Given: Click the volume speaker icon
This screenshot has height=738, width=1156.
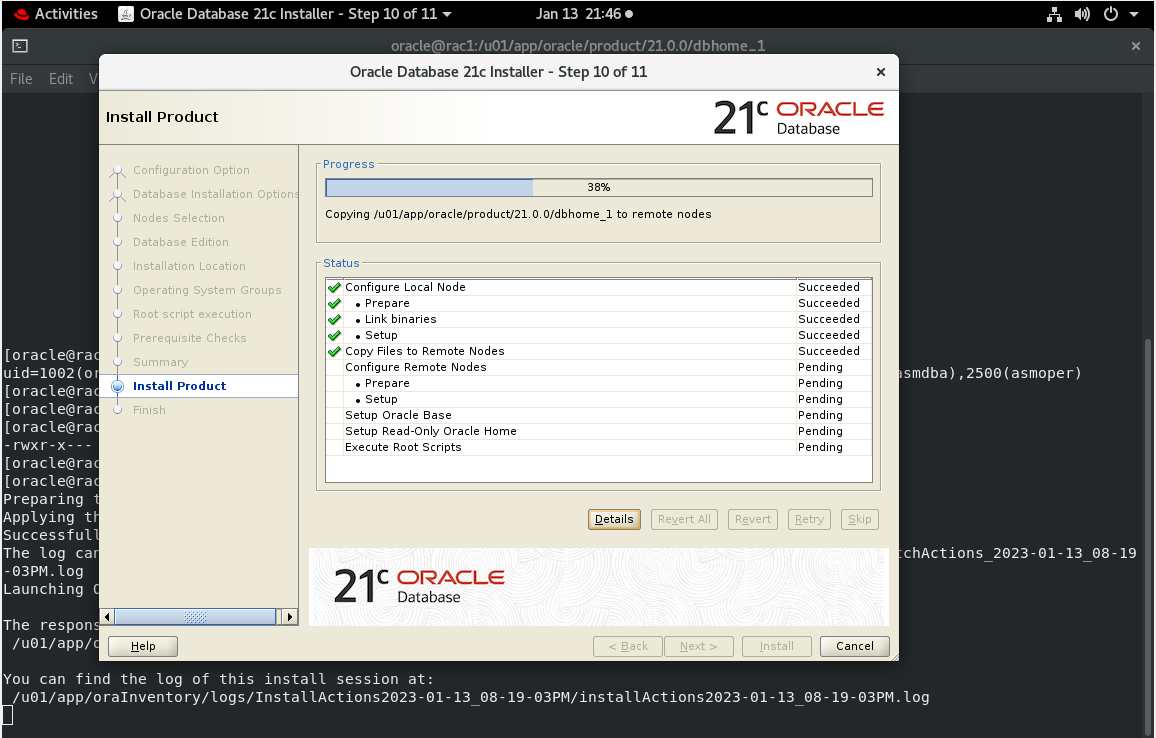Looking at the screenshot, I should pyautogui.click(x=1082, y=14).
